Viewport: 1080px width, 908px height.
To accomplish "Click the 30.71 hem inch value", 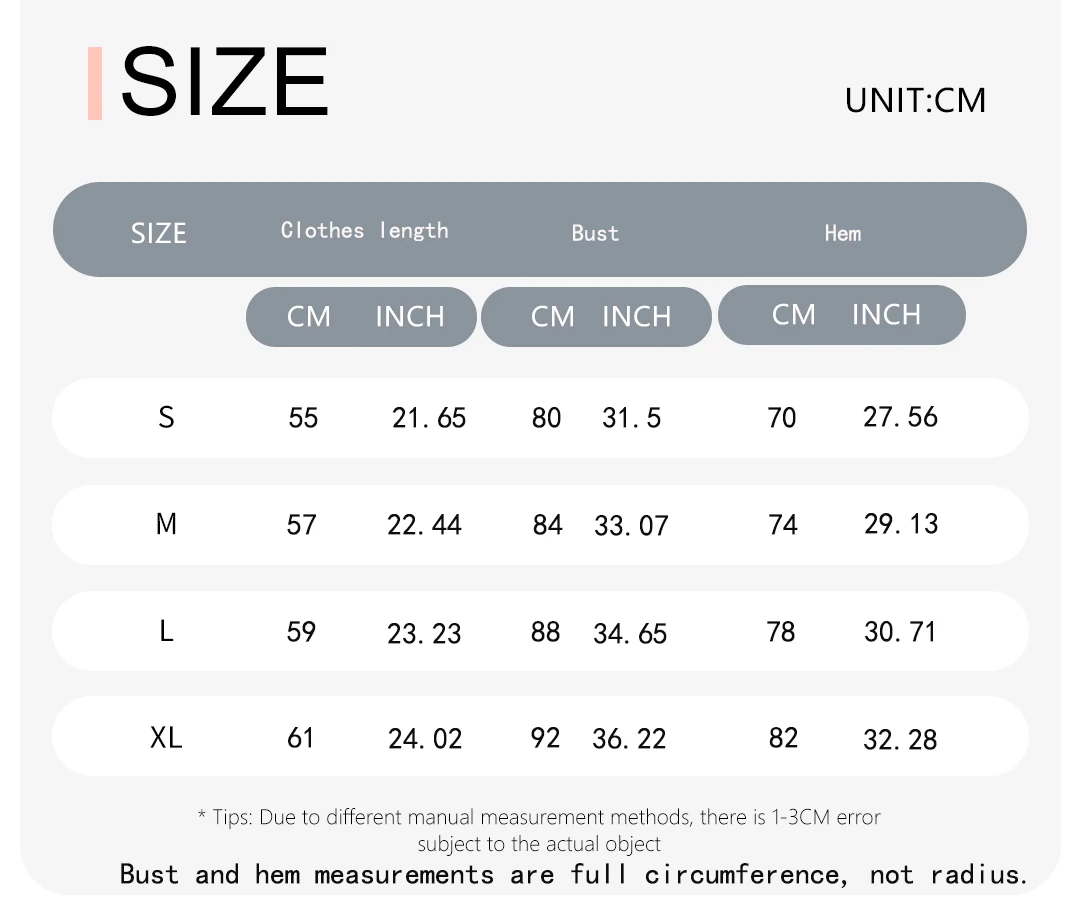I will coord(900,632).
